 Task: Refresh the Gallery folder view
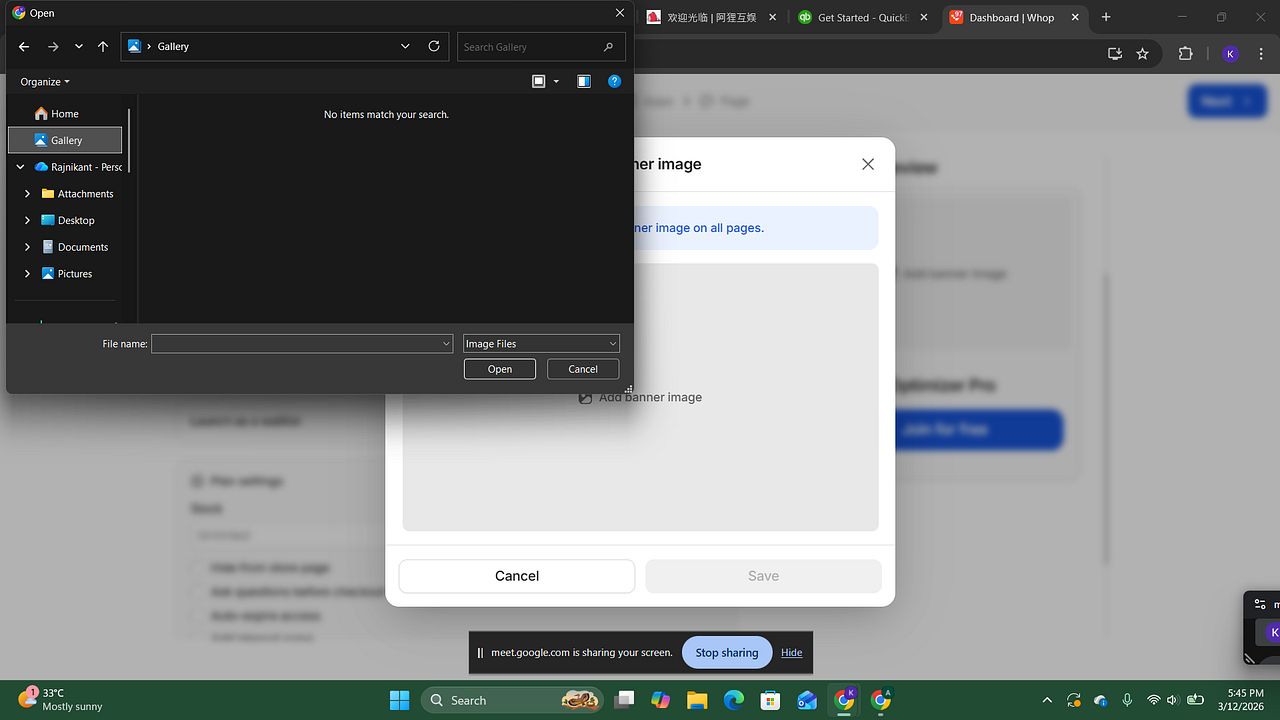click(x=434, y=46)
